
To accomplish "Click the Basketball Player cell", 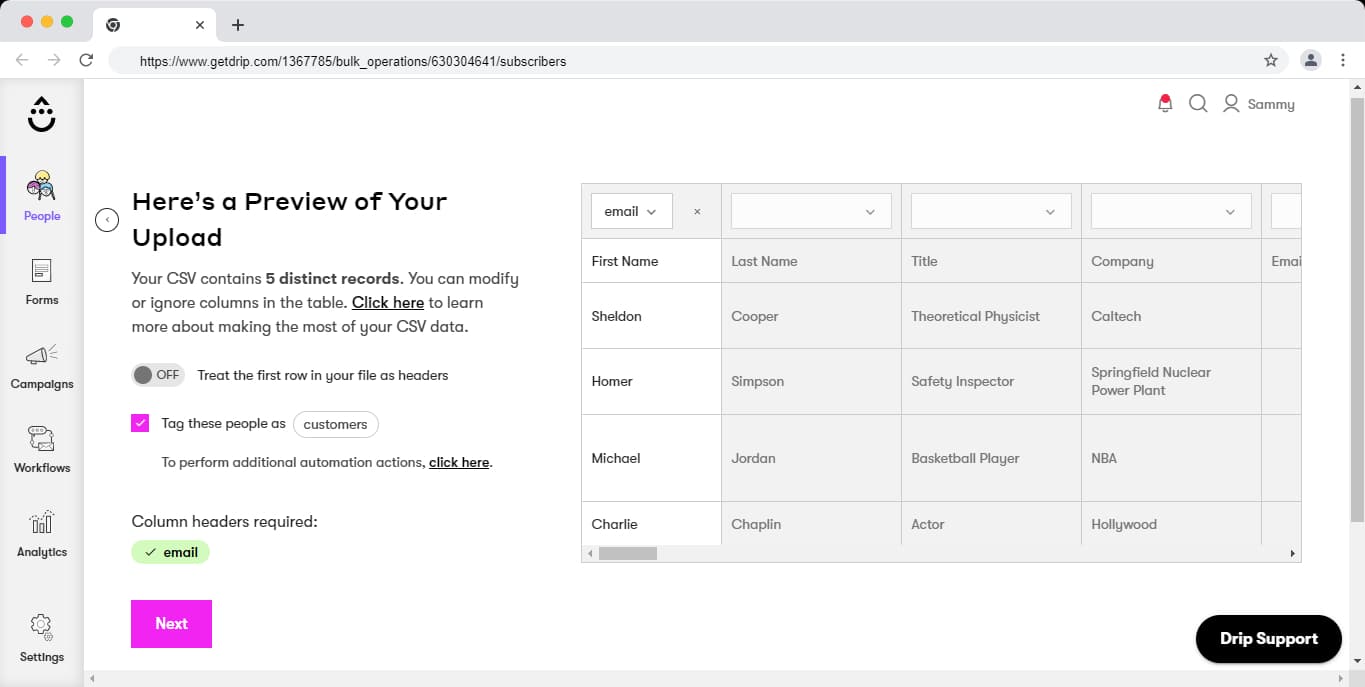I will coord(991,458).
